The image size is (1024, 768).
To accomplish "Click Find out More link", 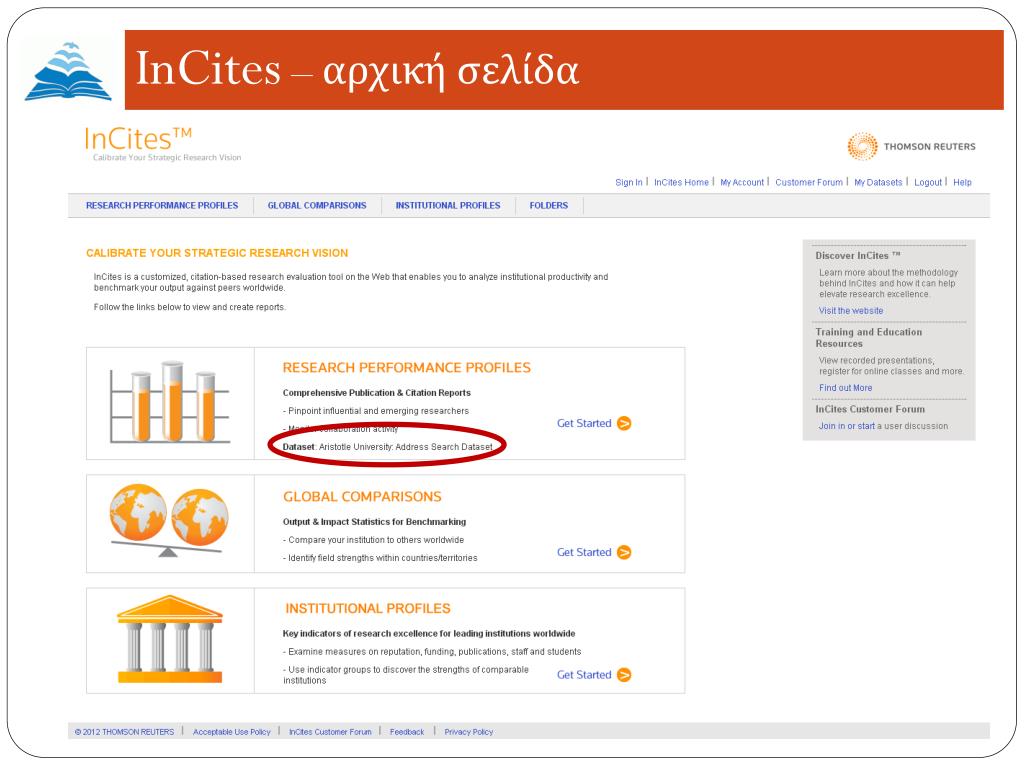I will [846, 388].
